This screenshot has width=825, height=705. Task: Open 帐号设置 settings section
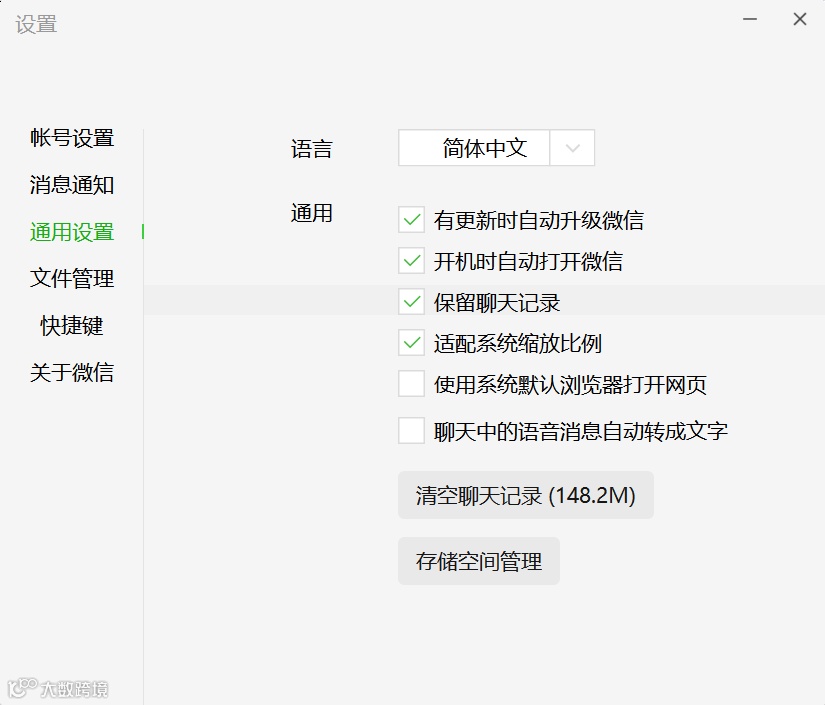(72, 138)
